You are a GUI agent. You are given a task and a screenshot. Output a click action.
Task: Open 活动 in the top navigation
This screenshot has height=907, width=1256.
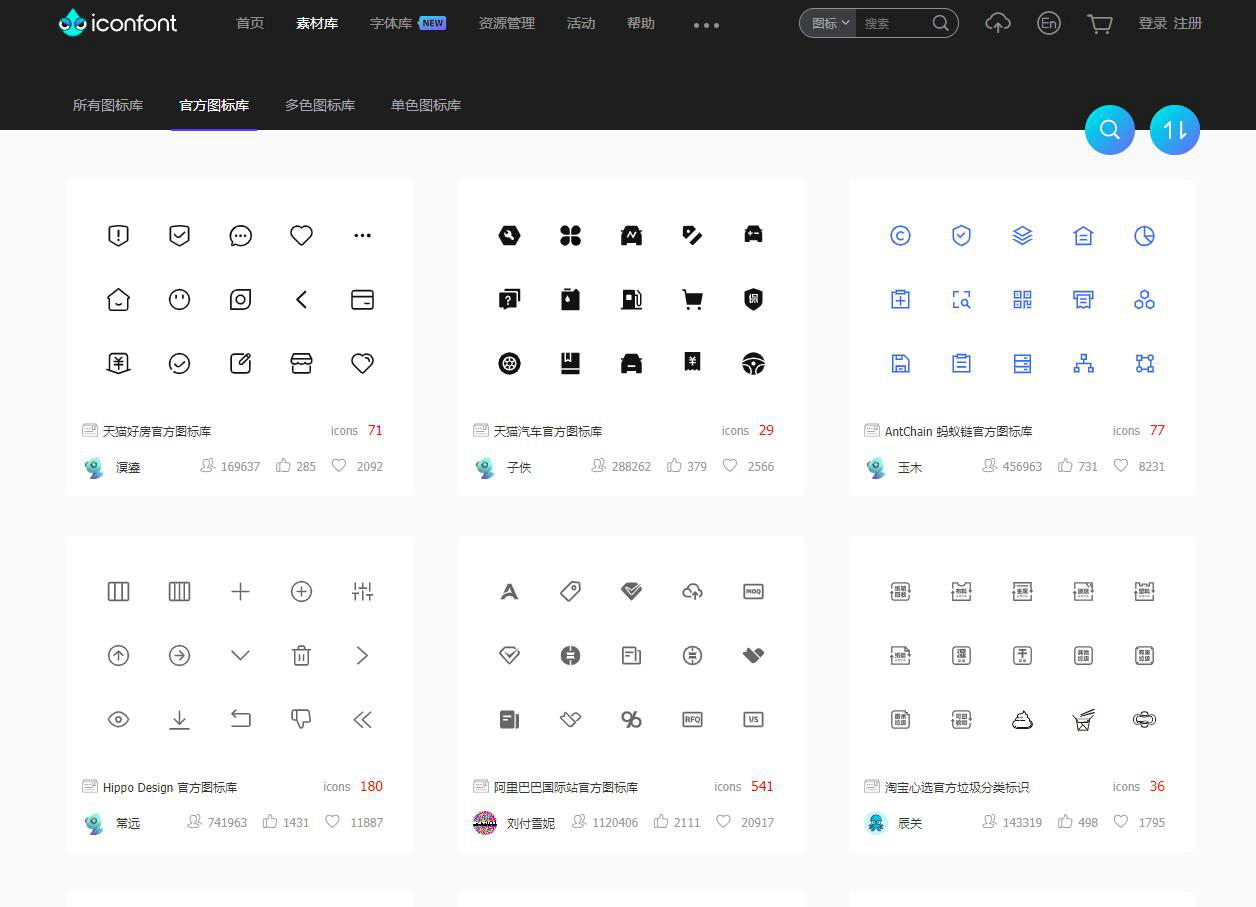pos(581,23)
